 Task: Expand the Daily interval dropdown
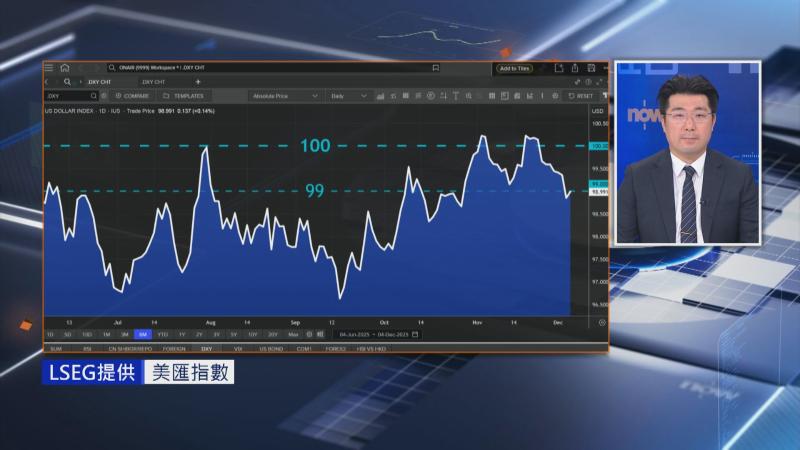tap(348, 96)
